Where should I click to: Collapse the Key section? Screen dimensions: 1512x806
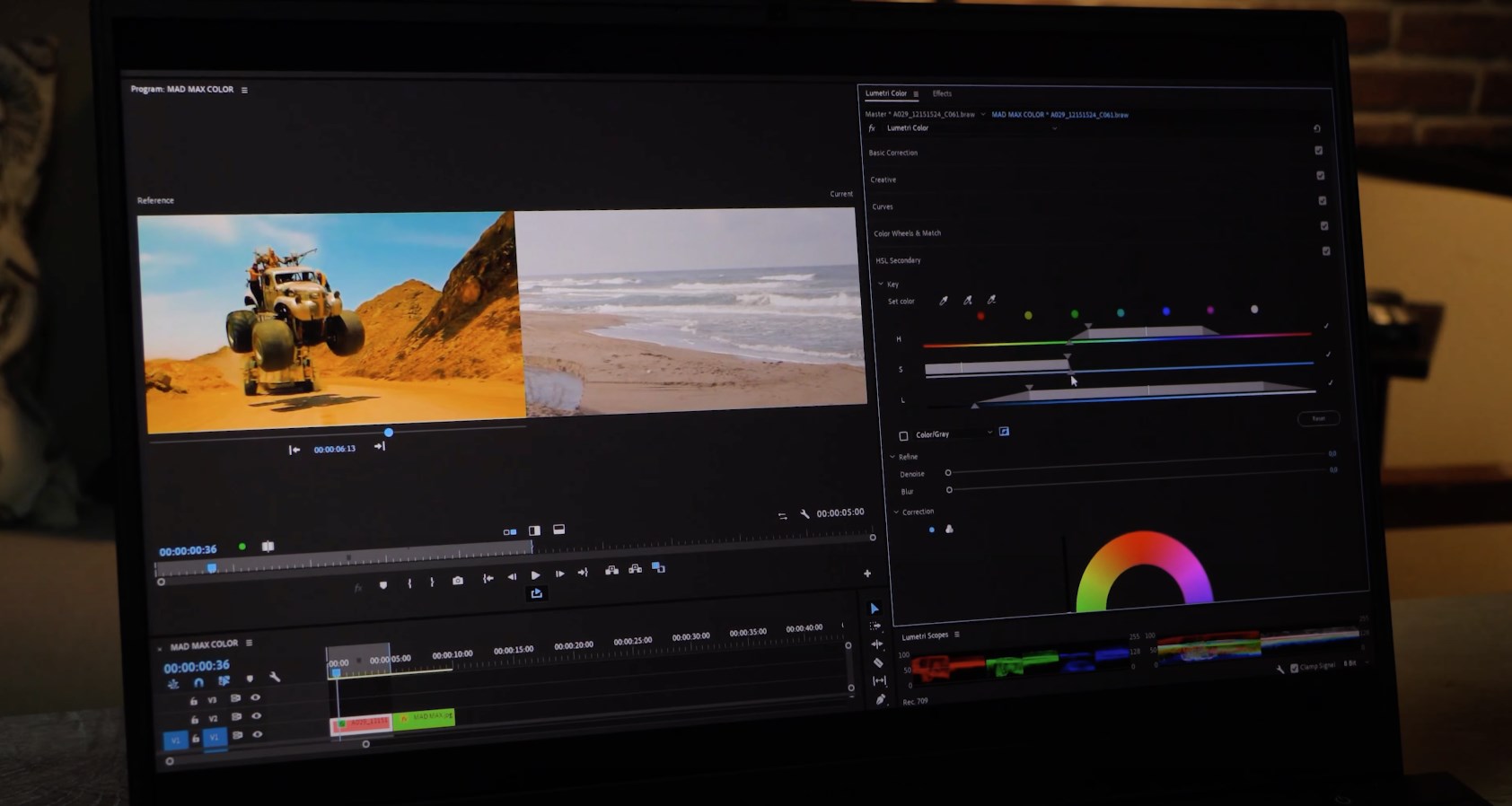tap(881, 284)
